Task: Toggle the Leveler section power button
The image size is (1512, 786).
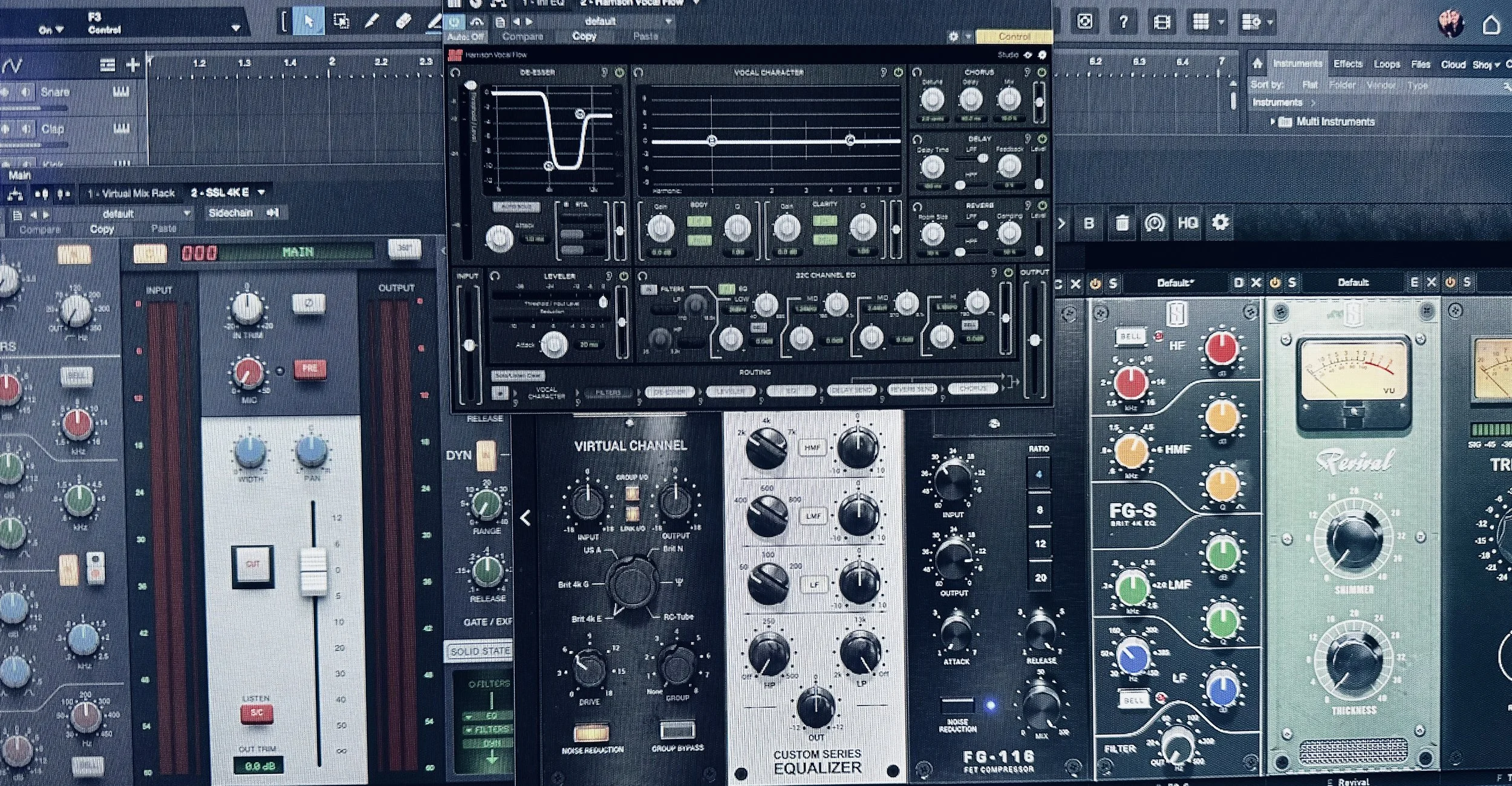Action: (x=624, y=276)
